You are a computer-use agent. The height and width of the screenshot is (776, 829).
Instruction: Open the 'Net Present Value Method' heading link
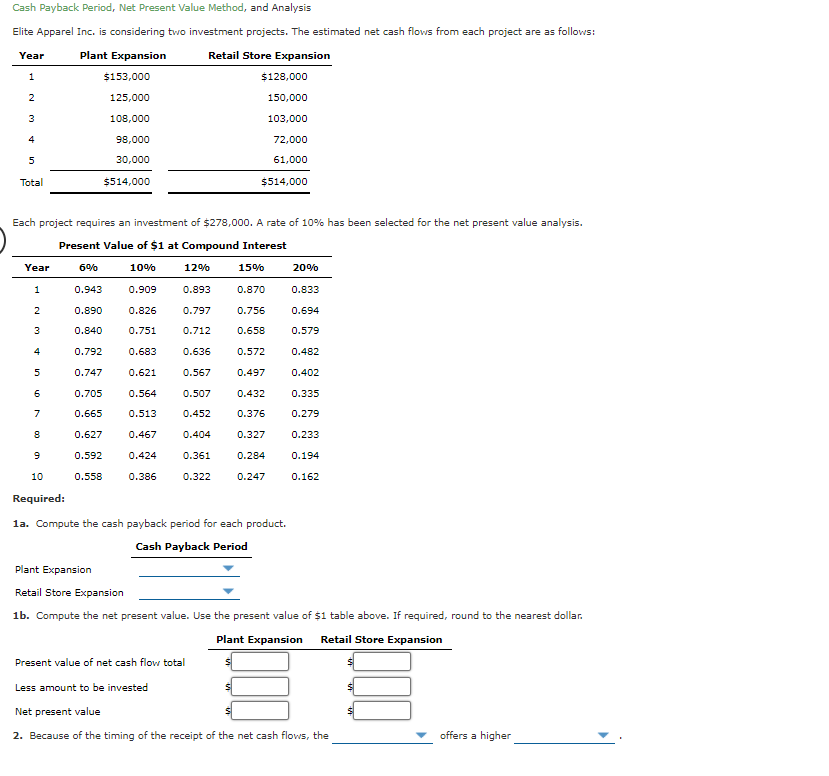point(179,7)
